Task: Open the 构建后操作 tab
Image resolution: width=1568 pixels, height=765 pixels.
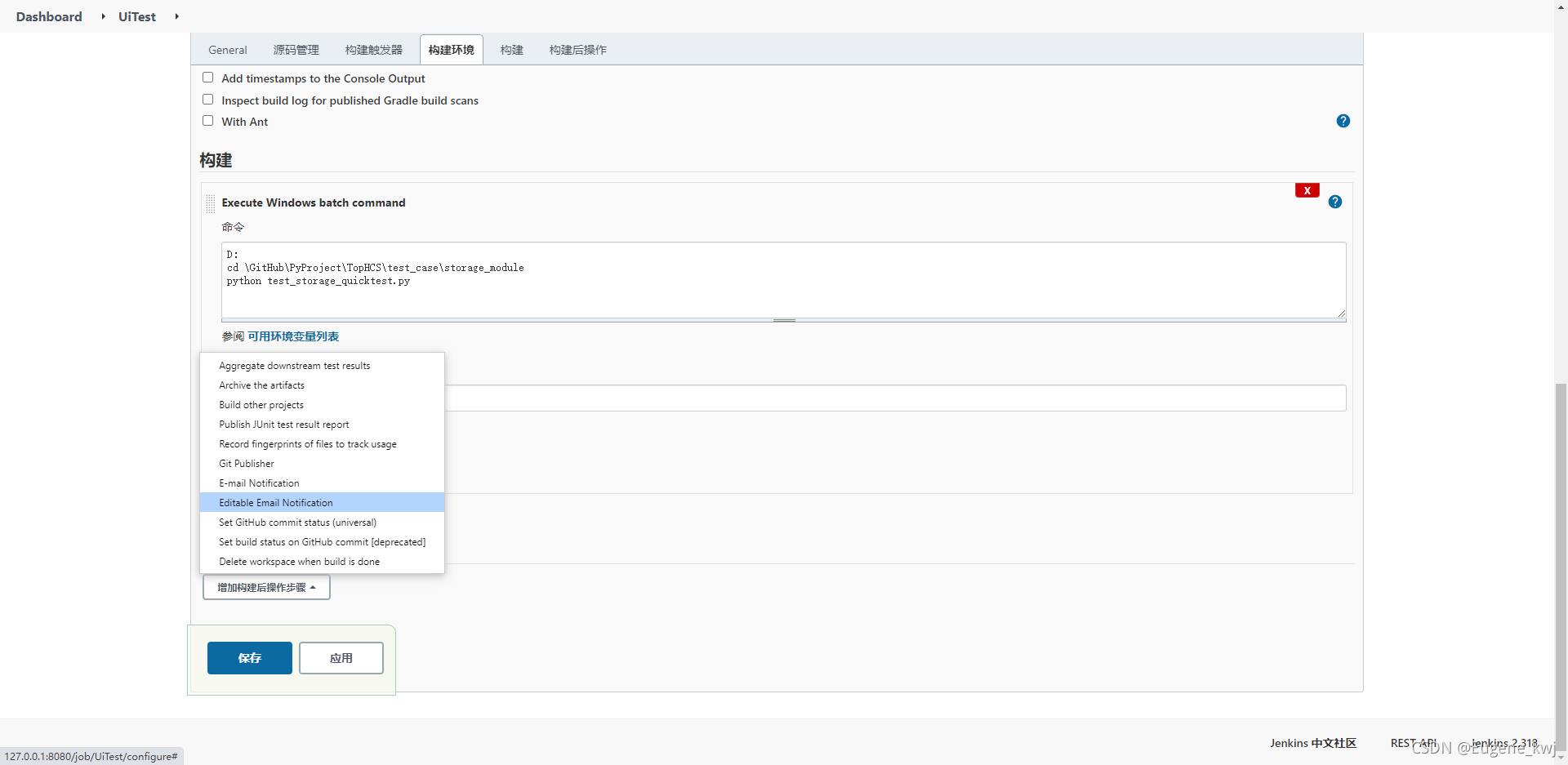Action: [577, 50]
